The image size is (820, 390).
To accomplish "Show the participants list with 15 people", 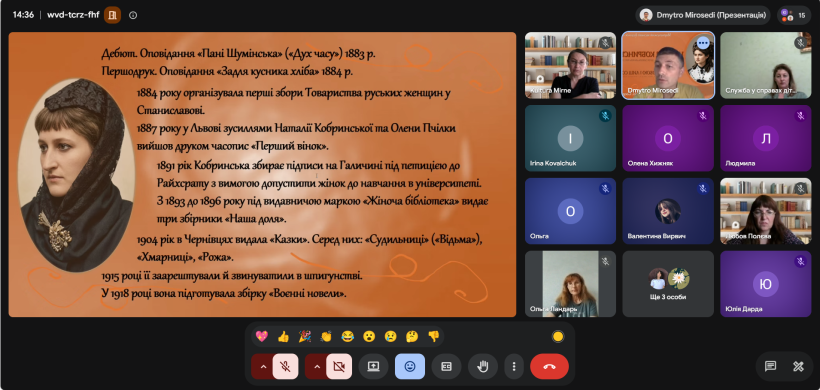I will click(793, 15).
